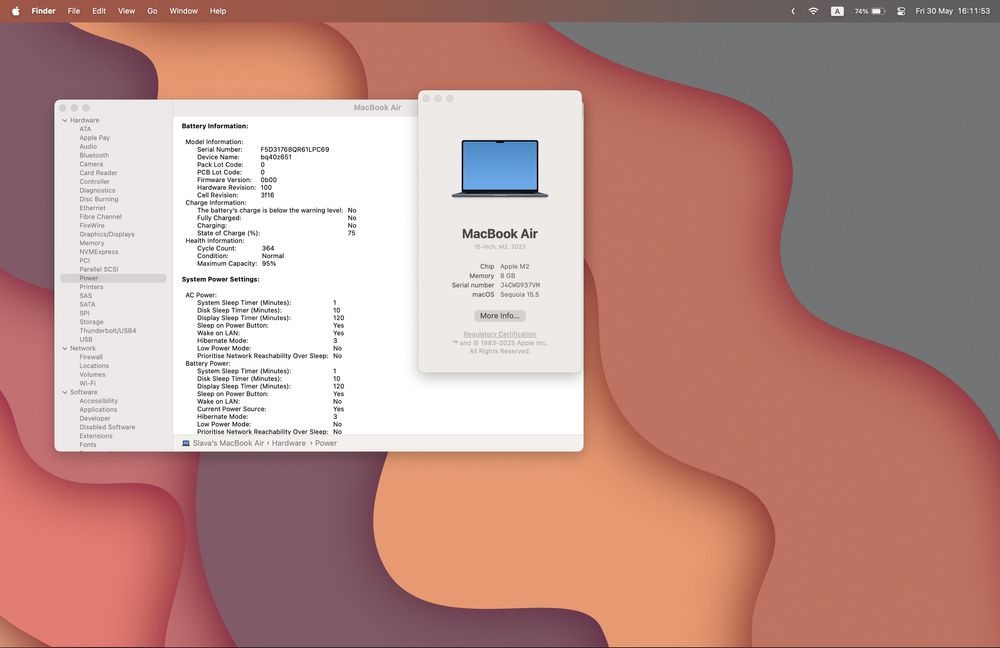Image resolution: width=1000 pixels, height=648 pixels.
Task: Select Applications under Software
Action: click(x=98, y=409)
